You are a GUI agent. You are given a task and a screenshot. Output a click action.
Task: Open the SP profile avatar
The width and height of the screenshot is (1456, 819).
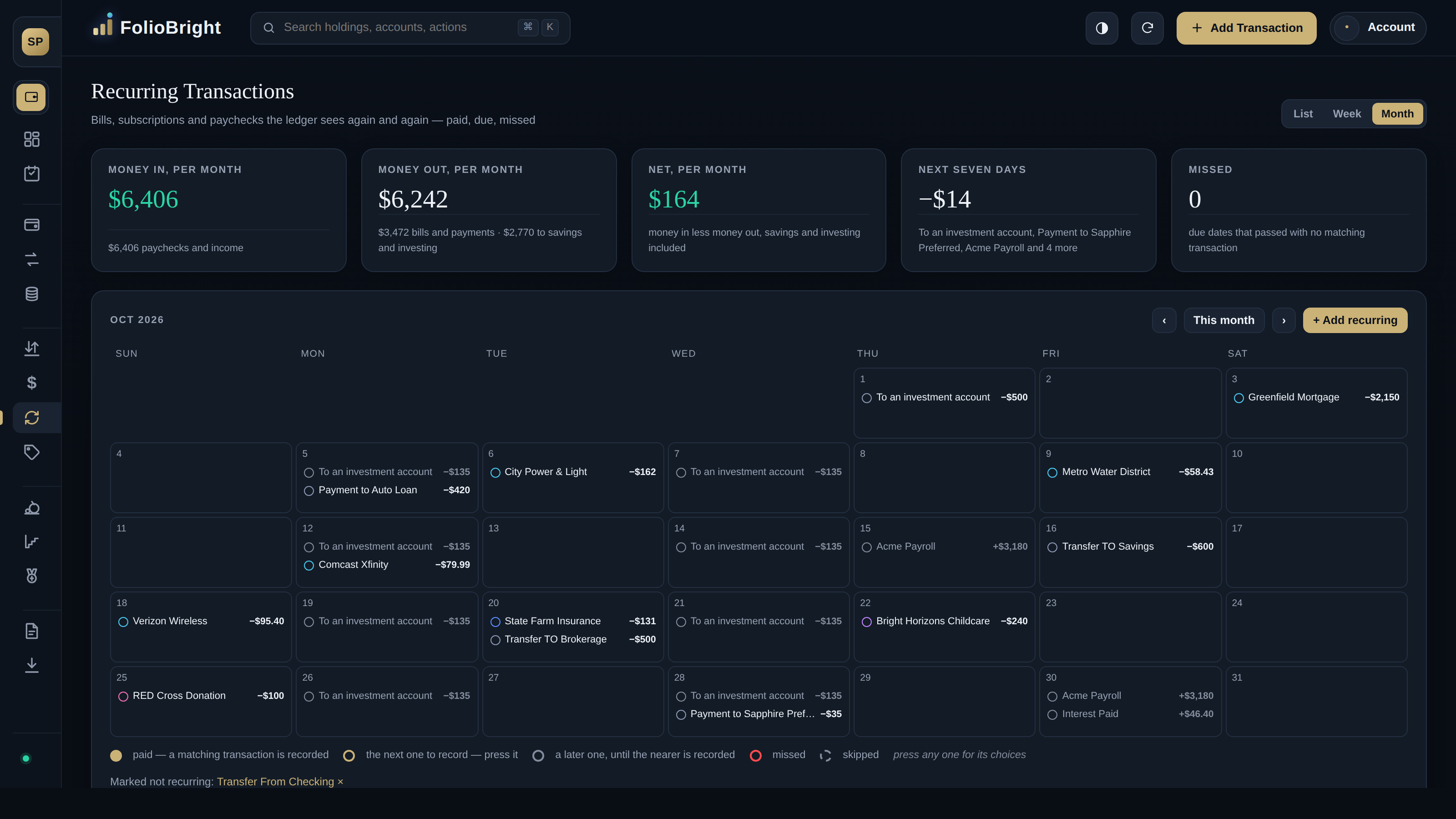pyautogui.click(x=35, y=42)
